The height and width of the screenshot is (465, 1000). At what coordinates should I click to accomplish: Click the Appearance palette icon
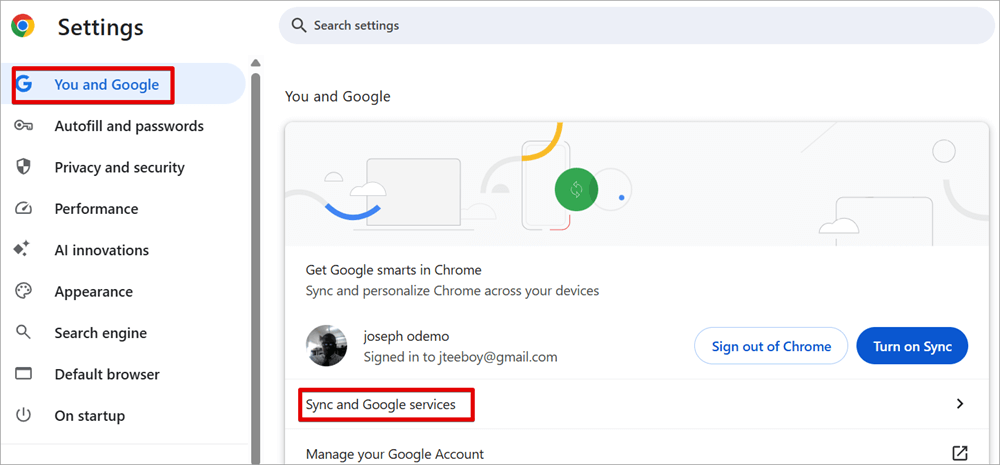point(24,292)
